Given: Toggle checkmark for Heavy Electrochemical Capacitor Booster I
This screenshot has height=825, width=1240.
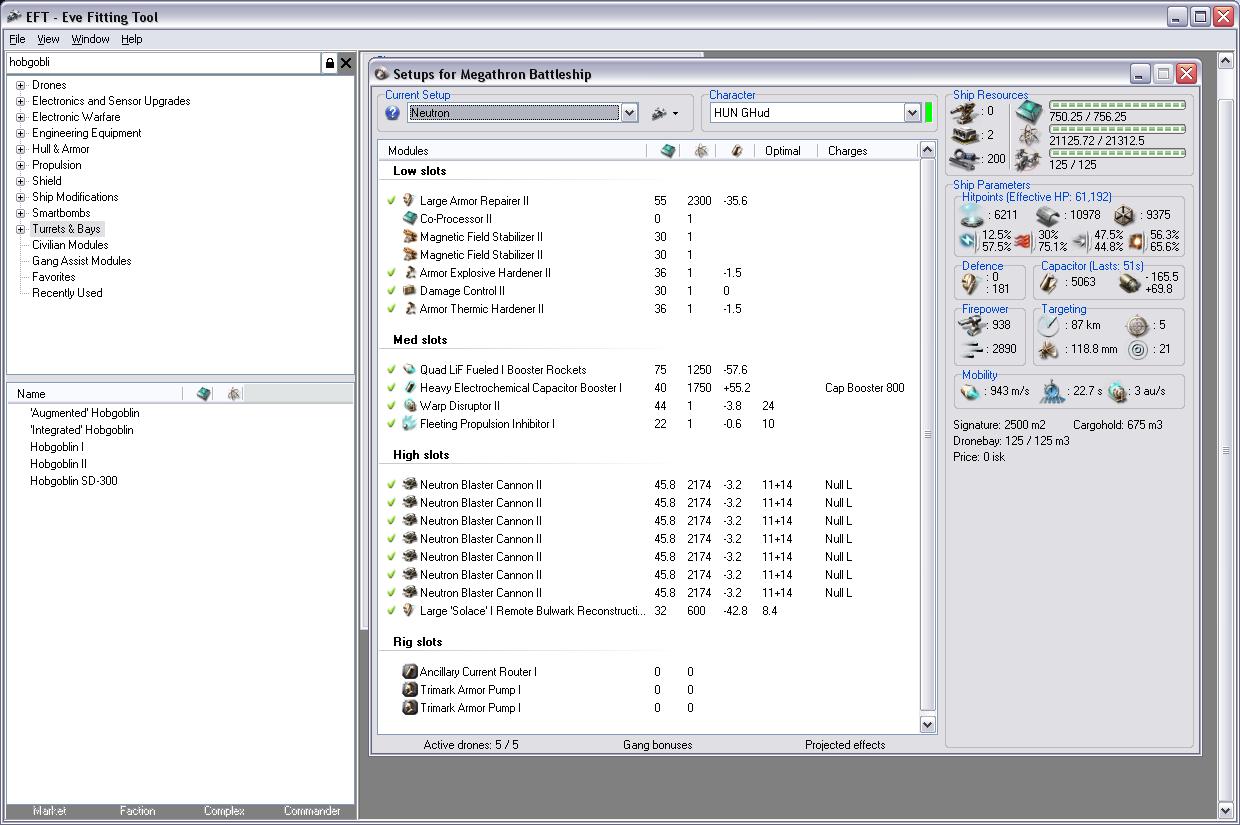Looking at the screenshot, I should [x=392, y=388].
